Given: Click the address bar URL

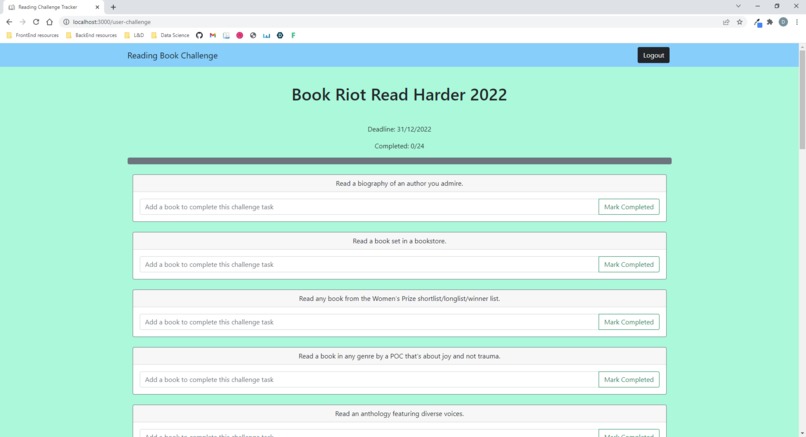Looking at the screenshot, I should (x=112, y=22).
